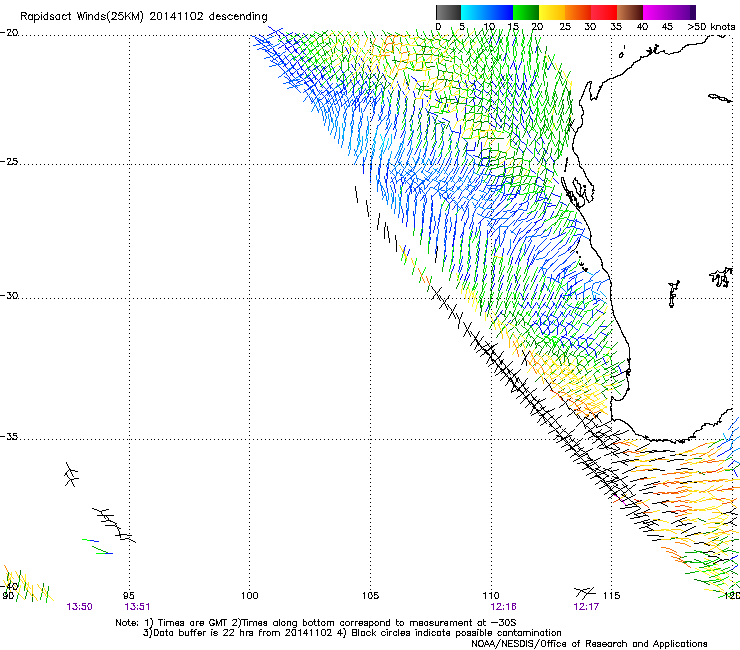Click the 'NOAA/NESDIS/Office of Research and Applications' credit
The width and height of the screenshot is (740, 650).
click(589, 644)
